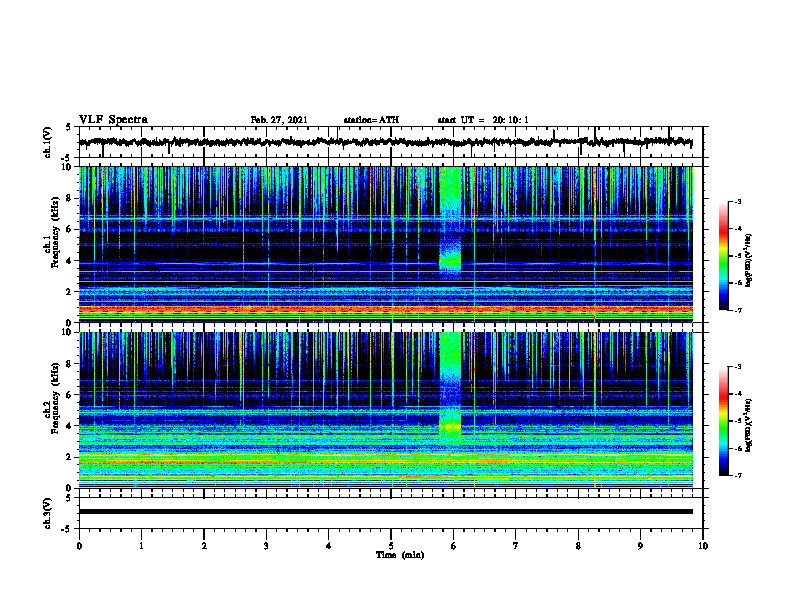
Task: Click the ch.2 Frequency (kHz) axis label
Action: [x=51, y=398]
